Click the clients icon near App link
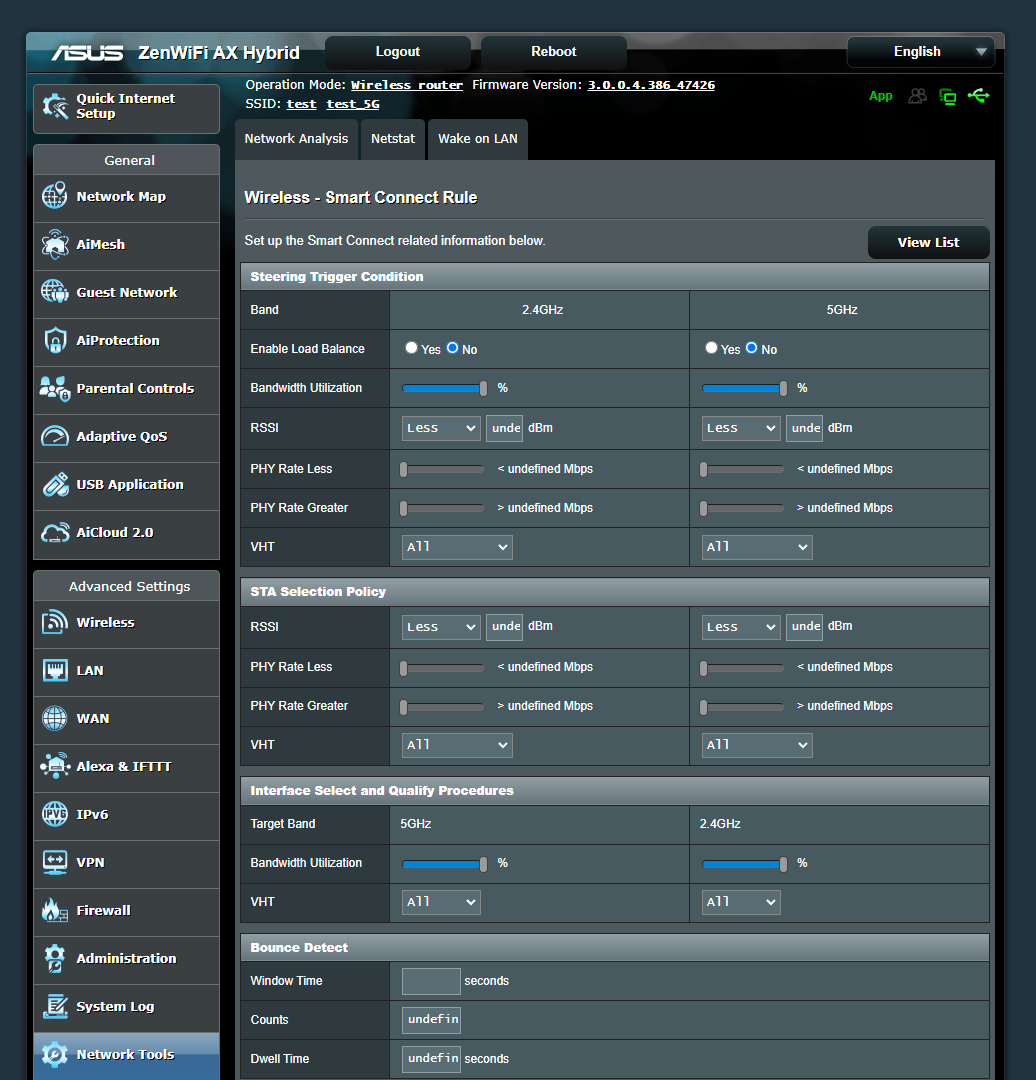Screen dimensions: 1036x1080 917,95
